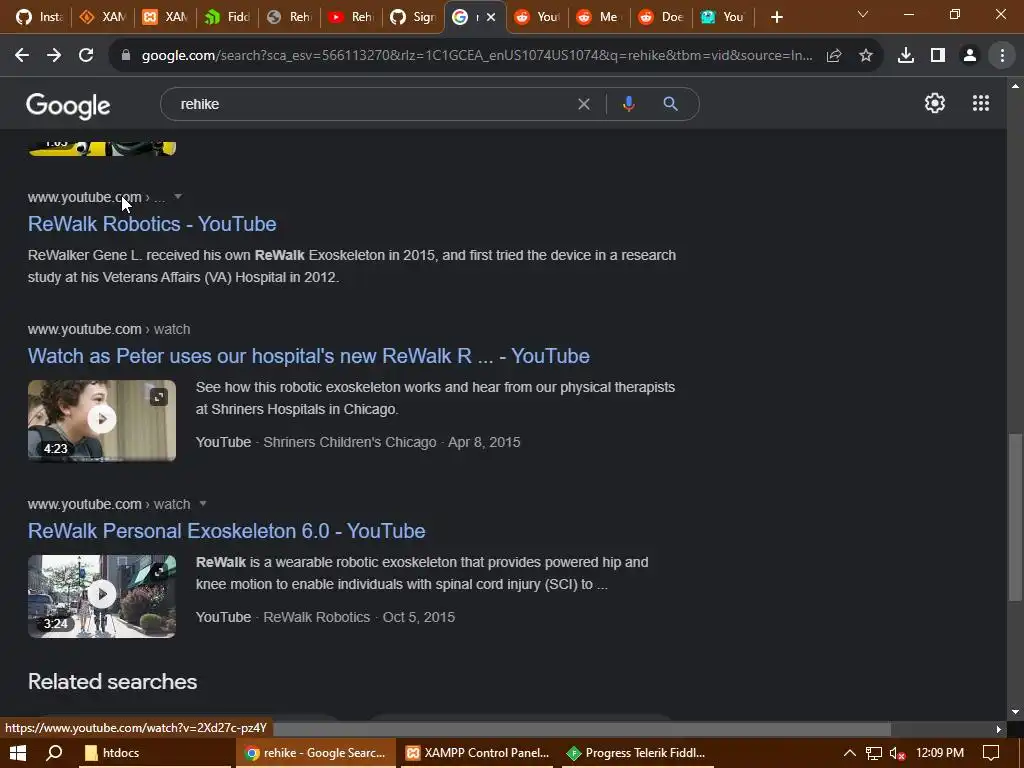Click scroll-right arrow on horizontal scrollbar
Viewport: 1024px width, 768px height.
tap(998, 729)
